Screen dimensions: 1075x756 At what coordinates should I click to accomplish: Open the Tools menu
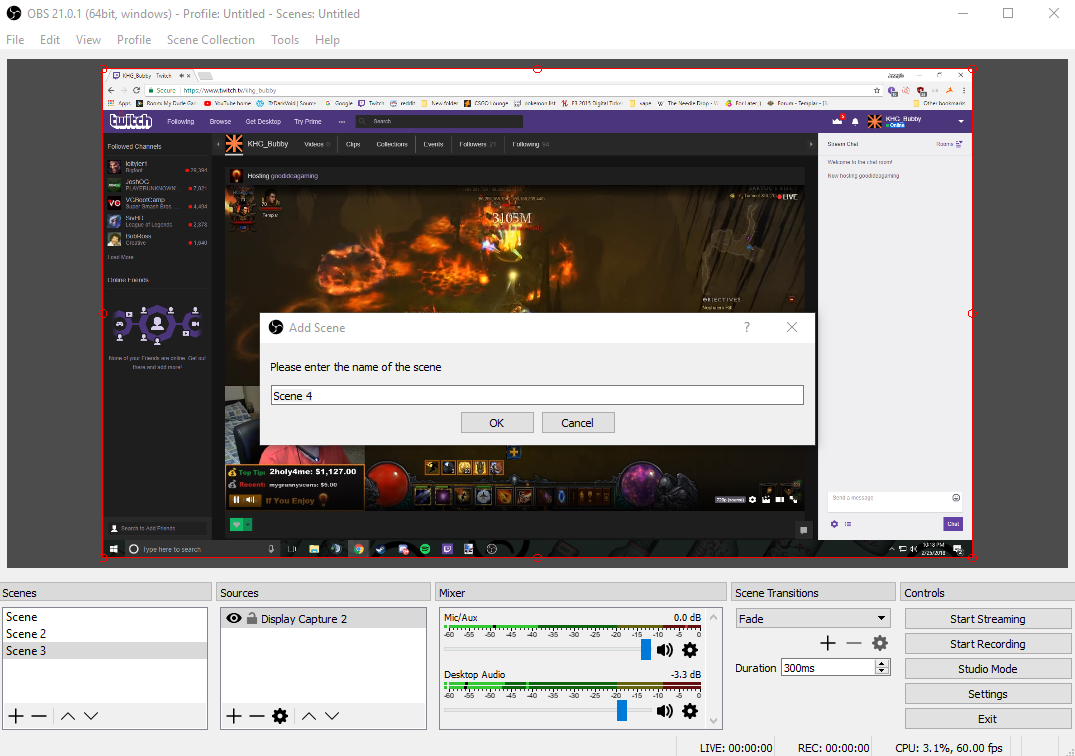(x=285, y=40)
